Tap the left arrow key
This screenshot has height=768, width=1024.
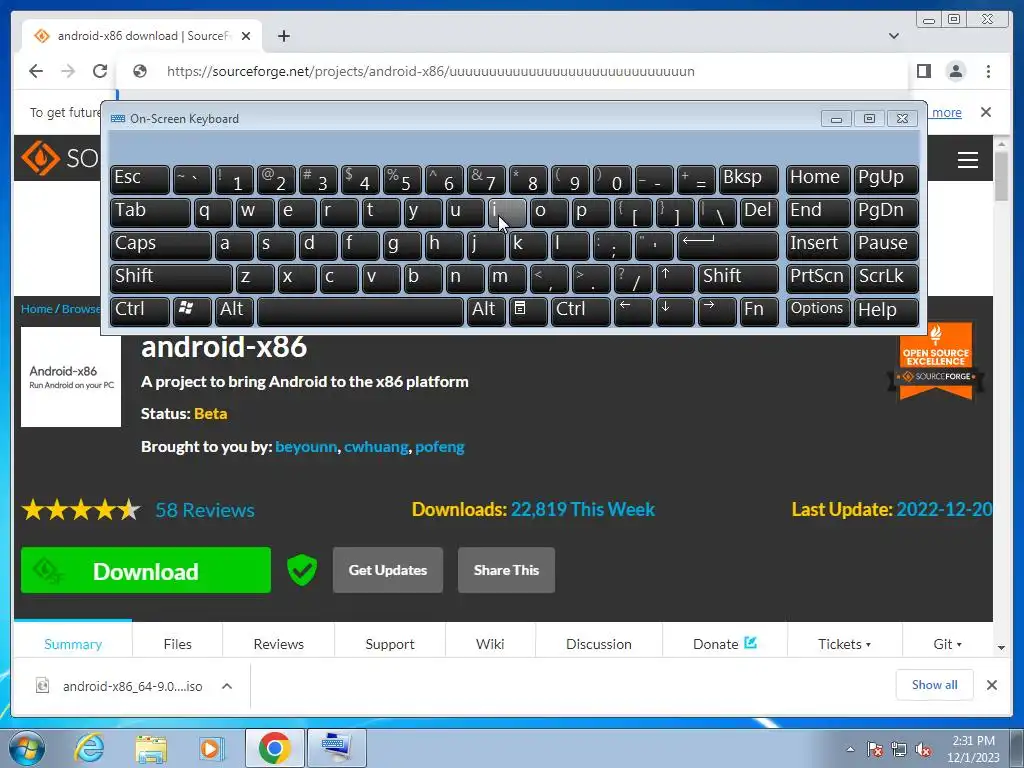(632, 311)
